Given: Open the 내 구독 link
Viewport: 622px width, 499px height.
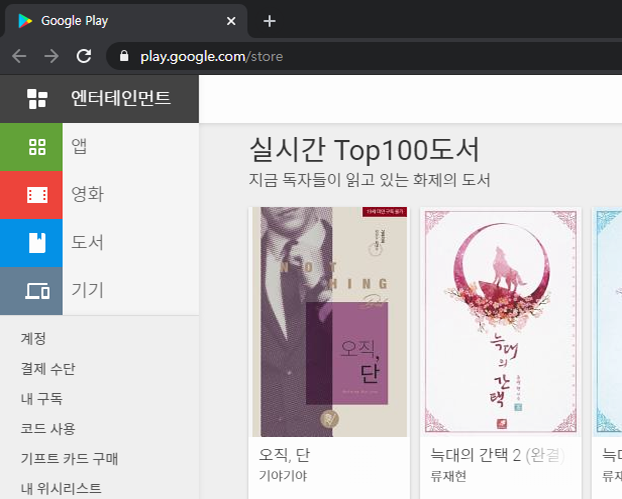Looking at the screenshot, I should 42,399.
